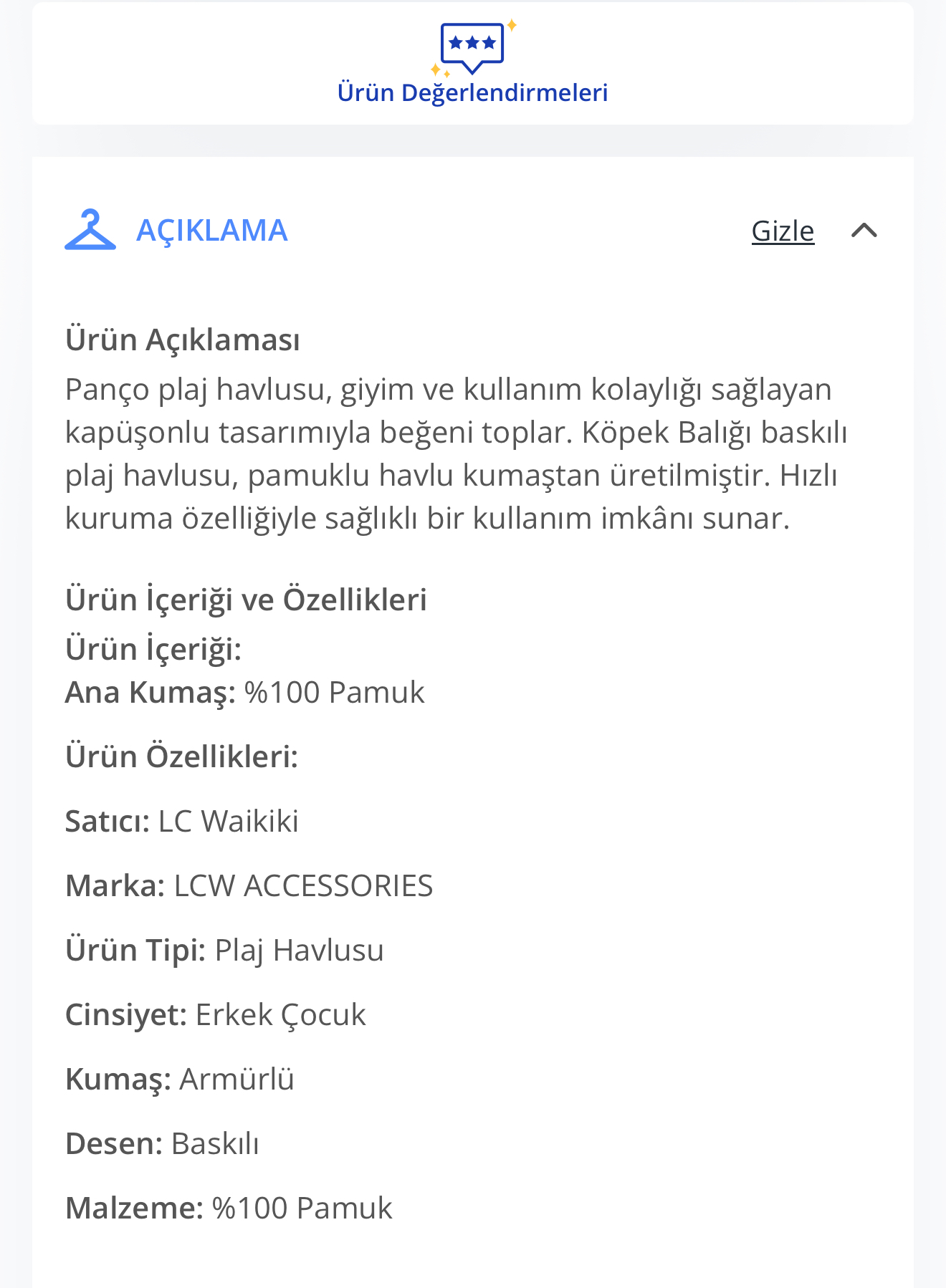Screen dimensions: 946x1288
Task: Click the Ürün Özellikleri heading
Action: 182,756
